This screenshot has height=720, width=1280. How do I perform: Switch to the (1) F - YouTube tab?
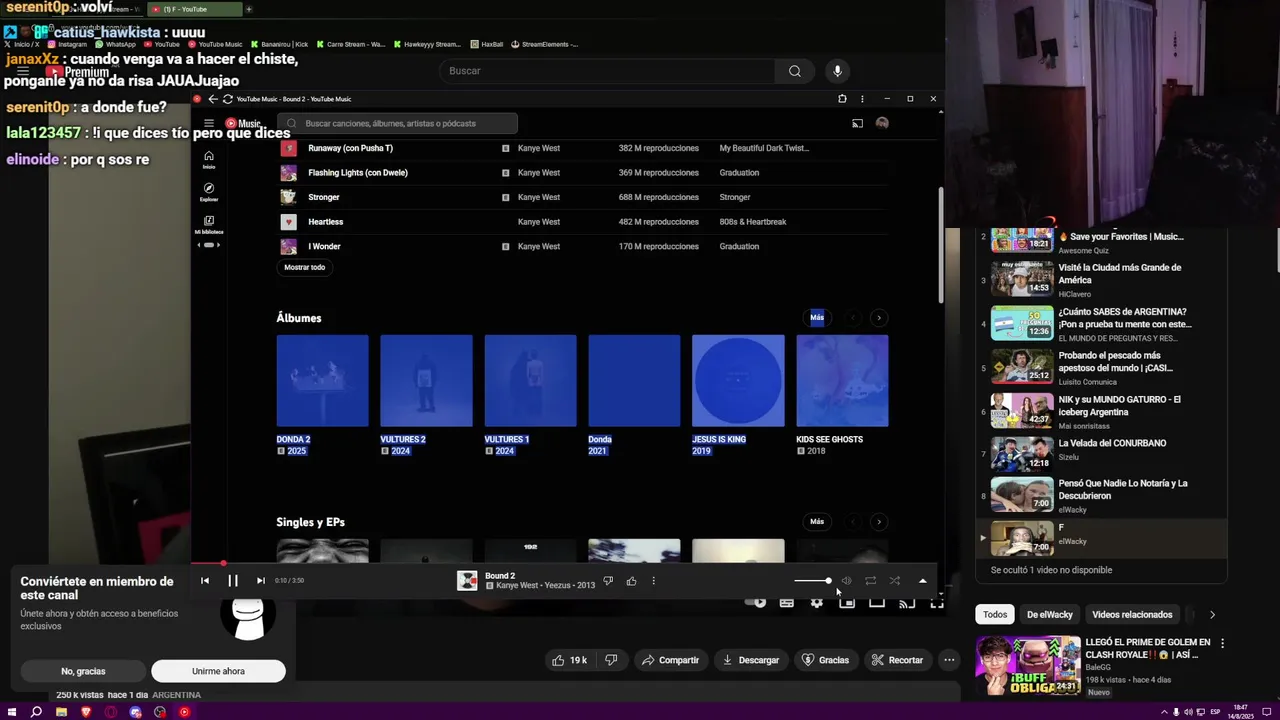click(x=193, y=9)
